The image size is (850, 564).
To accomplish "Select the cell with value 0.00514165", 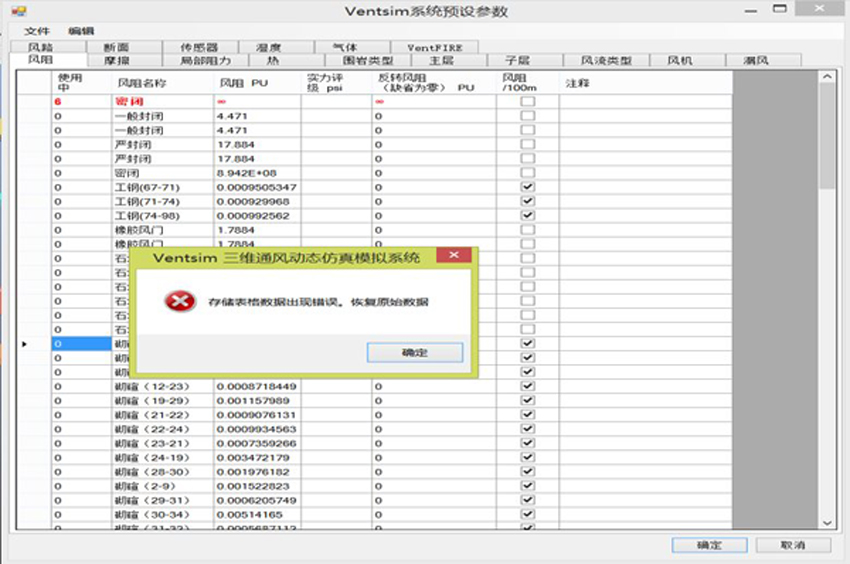I will (x=257, y=515).
